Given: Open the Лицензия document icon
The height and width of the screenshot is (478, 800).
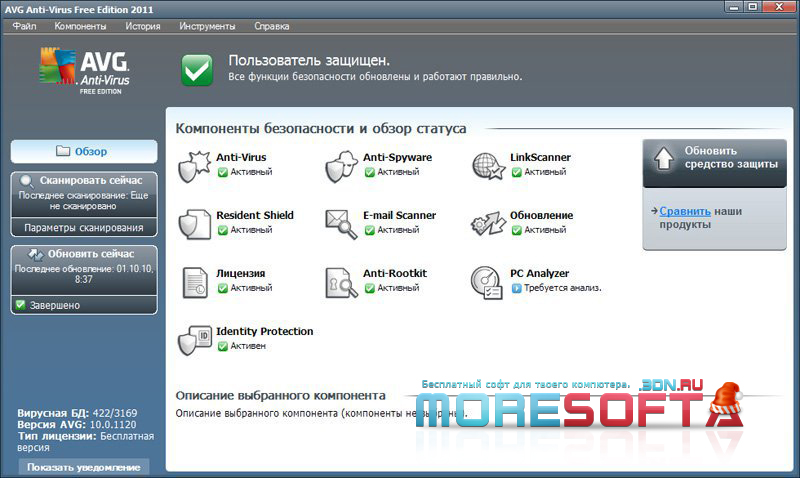Looking at the screenshot, I should (x=195, y=282).
